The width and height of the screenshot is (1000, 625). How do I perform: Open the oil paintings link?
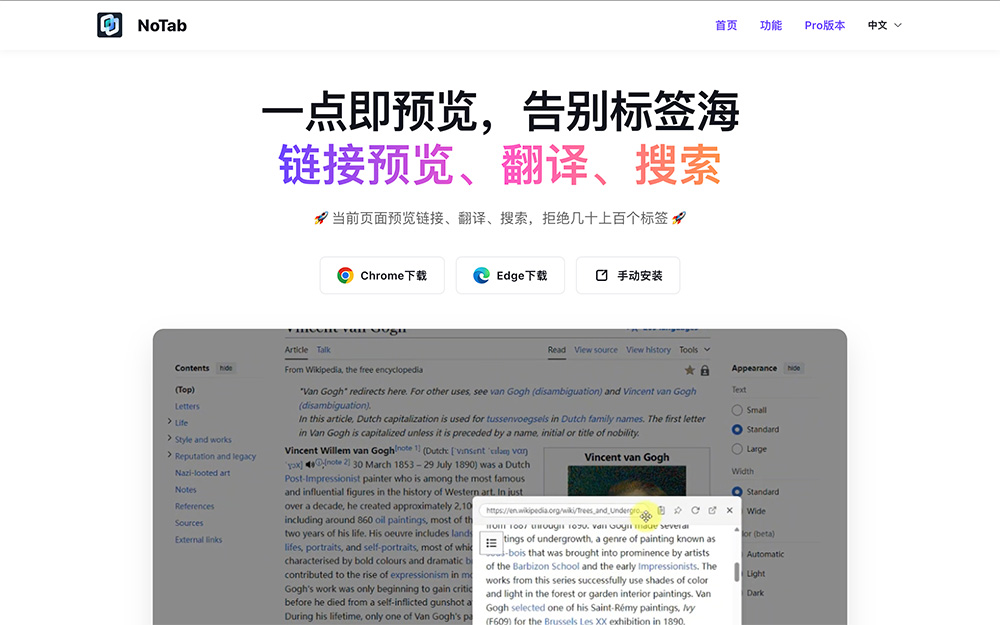[401, 520]
